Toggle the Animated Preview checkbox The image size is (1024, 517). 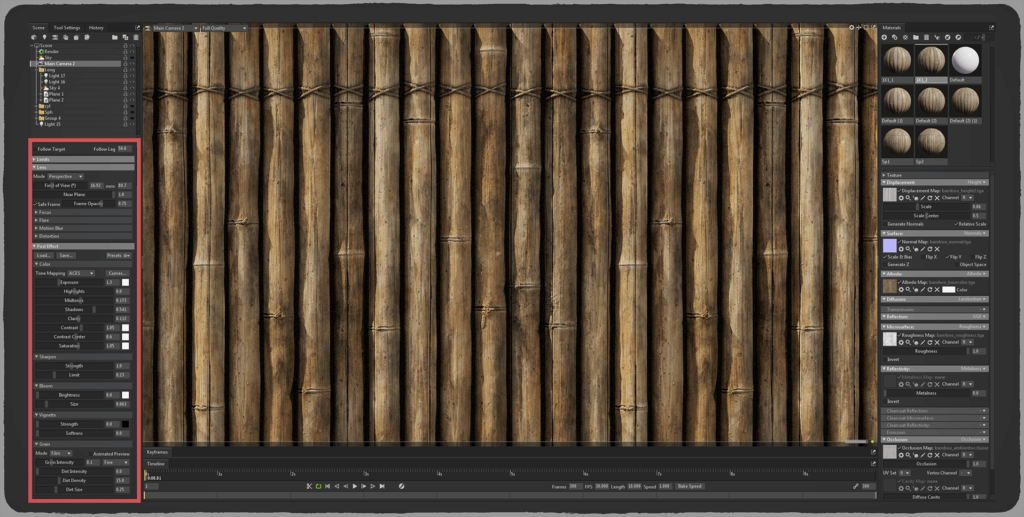91,454
